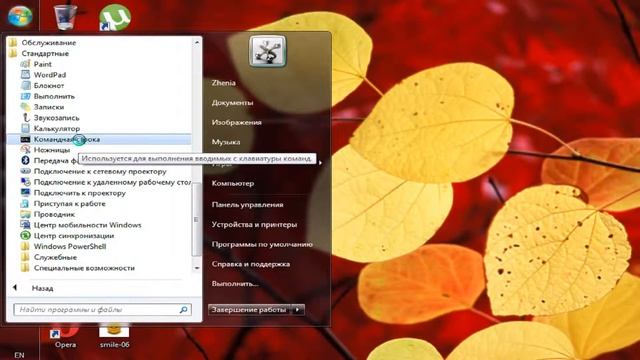The height and width of the screenshot is (360, 640).
Task: Click the green Центр синхронизации icon
Action: [25, 236]
